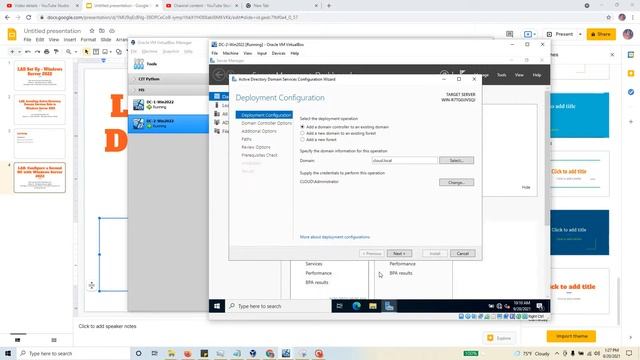Select slide 3 thumbnail in filmstrip

[x=40, y=143]
